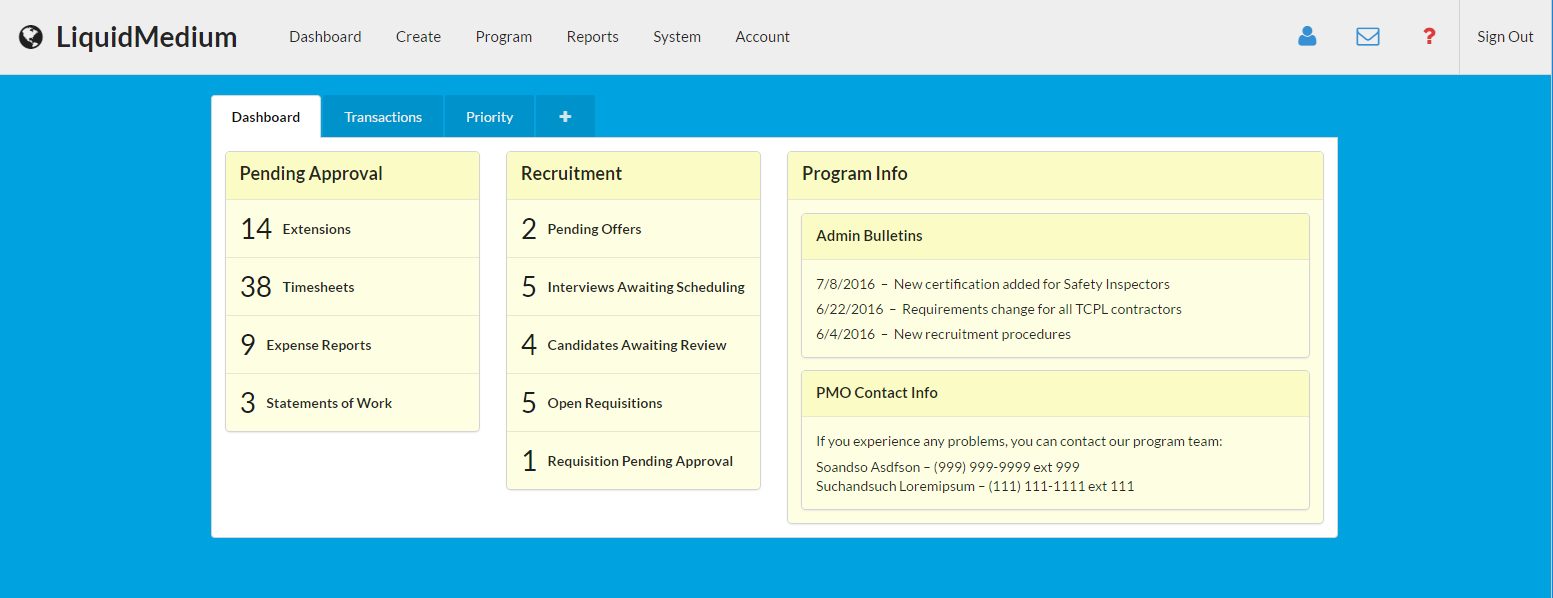View the 14 Extensions pending approval

316,229
